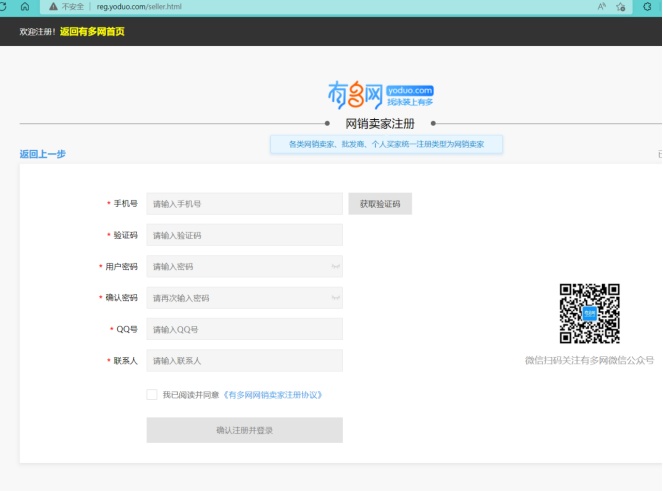Open the 有多网网销卖家注册协议 agreement link

point(272,395)
